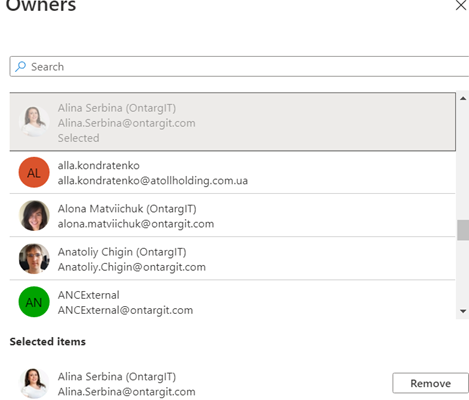The height and width of the screenshot is (400, 469).
Task: Click Alina Serbina's photo in the list
Action: point(34,122)
